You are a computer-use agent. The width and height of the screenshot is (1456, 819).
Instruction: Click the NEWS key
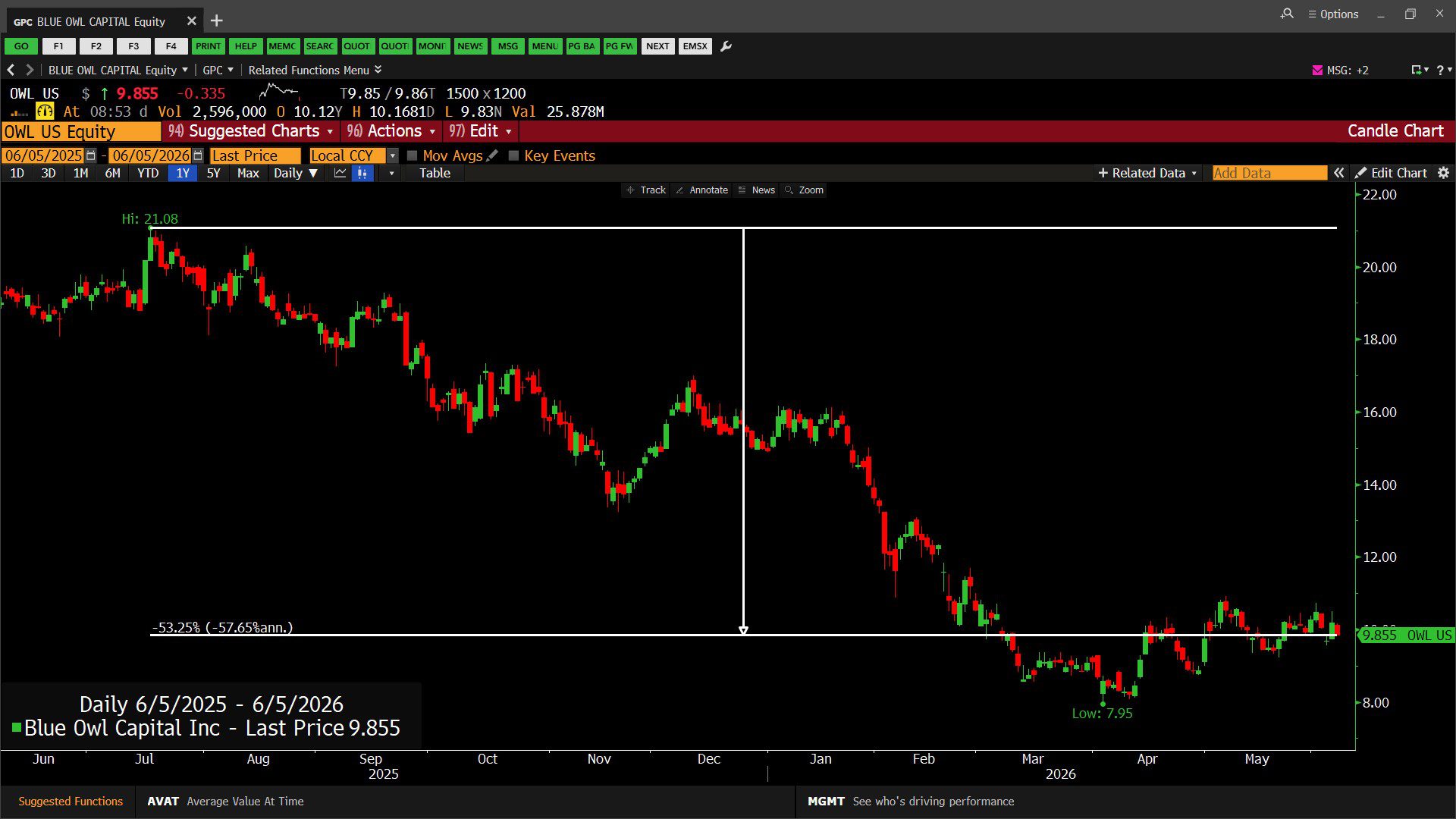(470, 46)
